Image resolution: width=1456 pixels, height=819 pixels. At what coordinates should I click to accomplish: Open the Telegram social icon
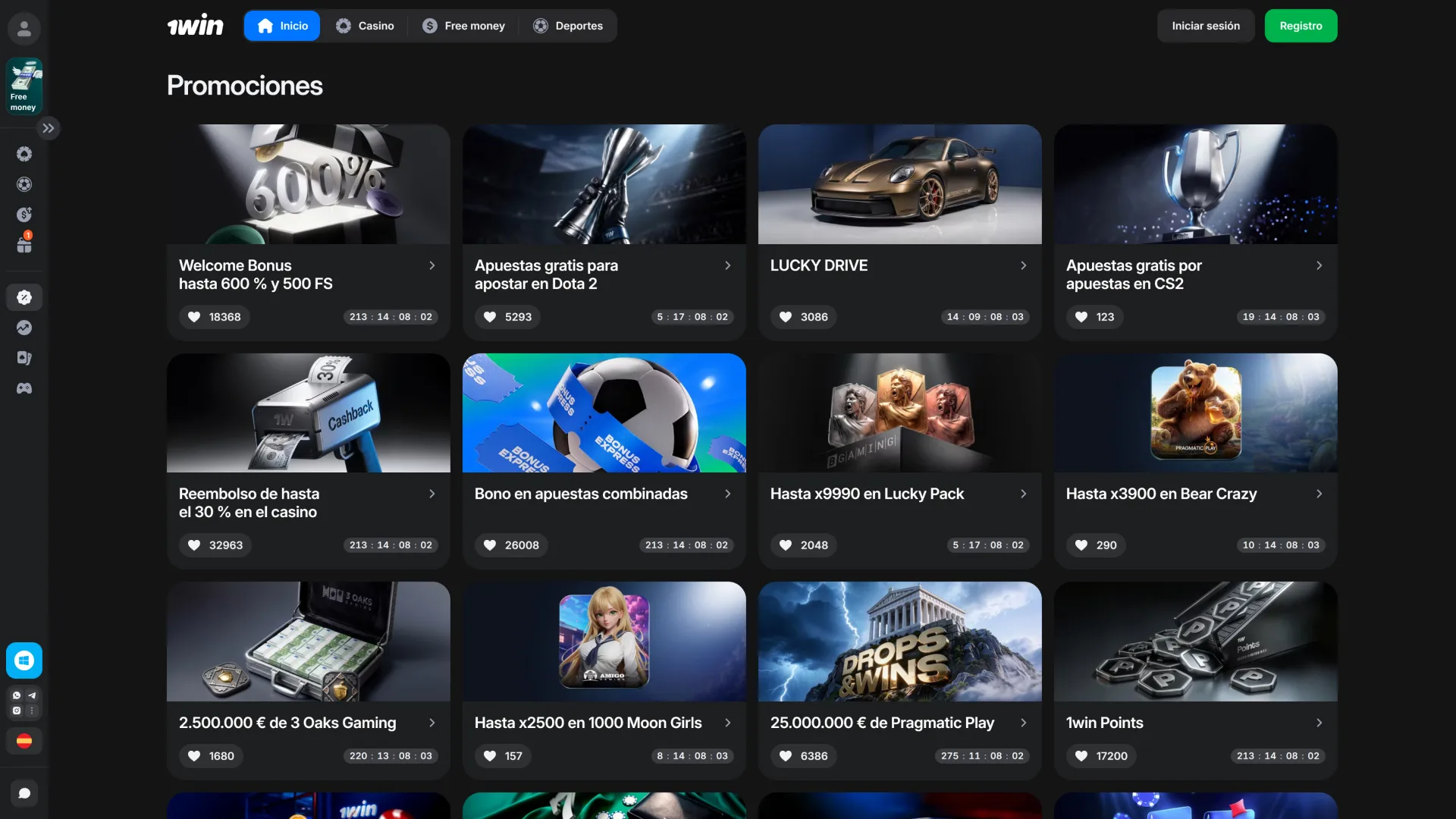tap(32, 695)
